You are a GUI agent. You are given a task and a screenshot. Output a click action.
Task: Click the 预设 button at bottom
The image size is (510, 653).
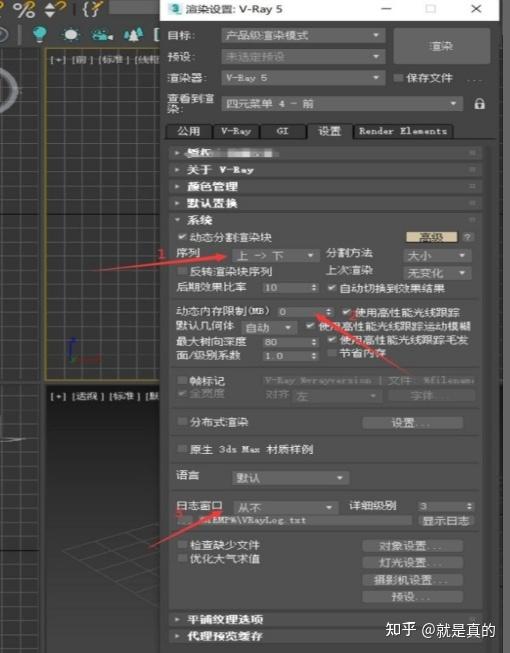point(412,597)
